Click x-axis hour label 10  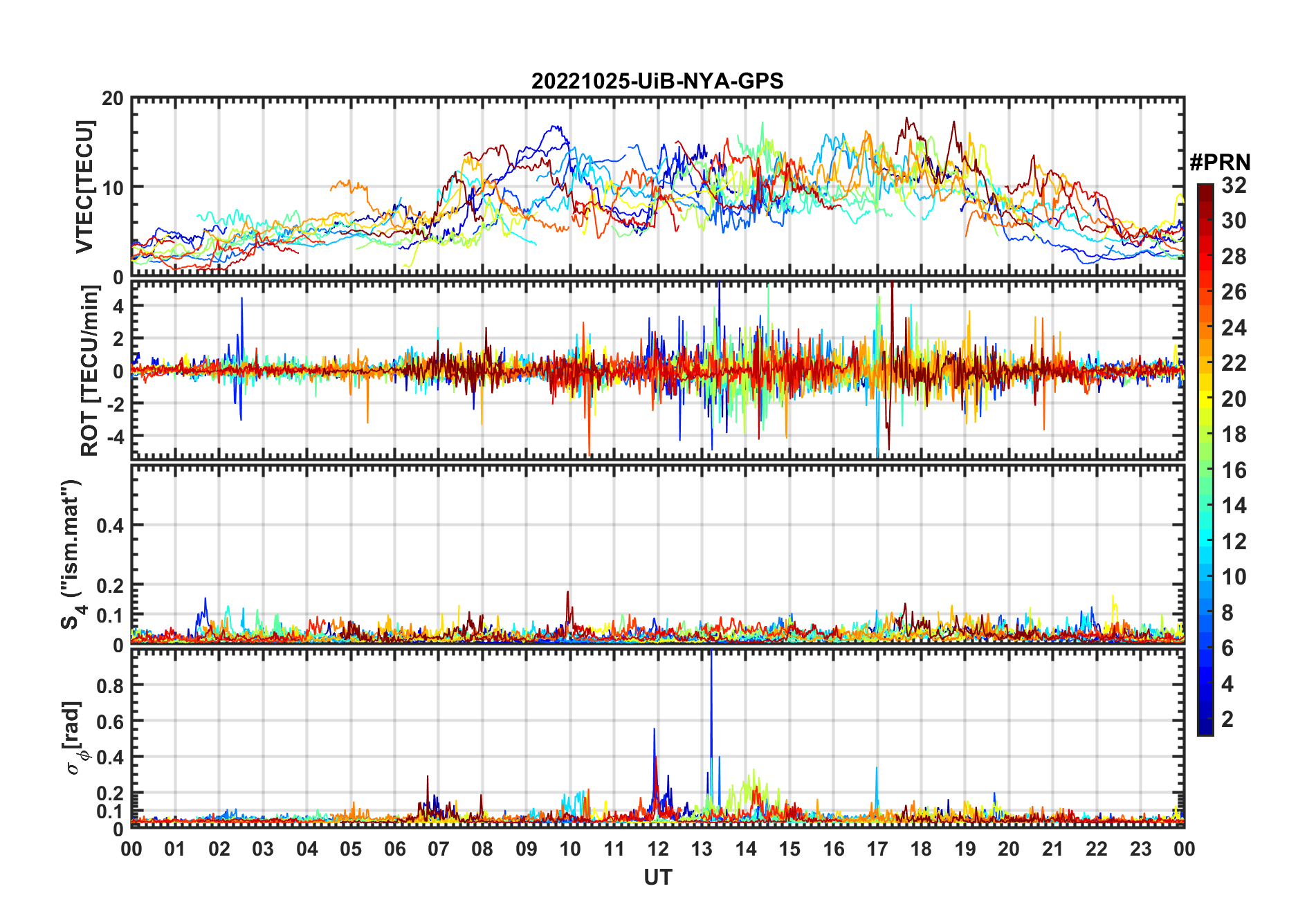coord(570,849)
